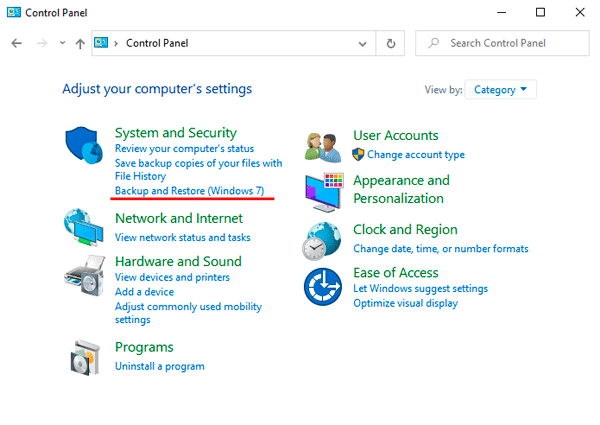
Task: Open Network and Internet category
Action: [179, 218]
